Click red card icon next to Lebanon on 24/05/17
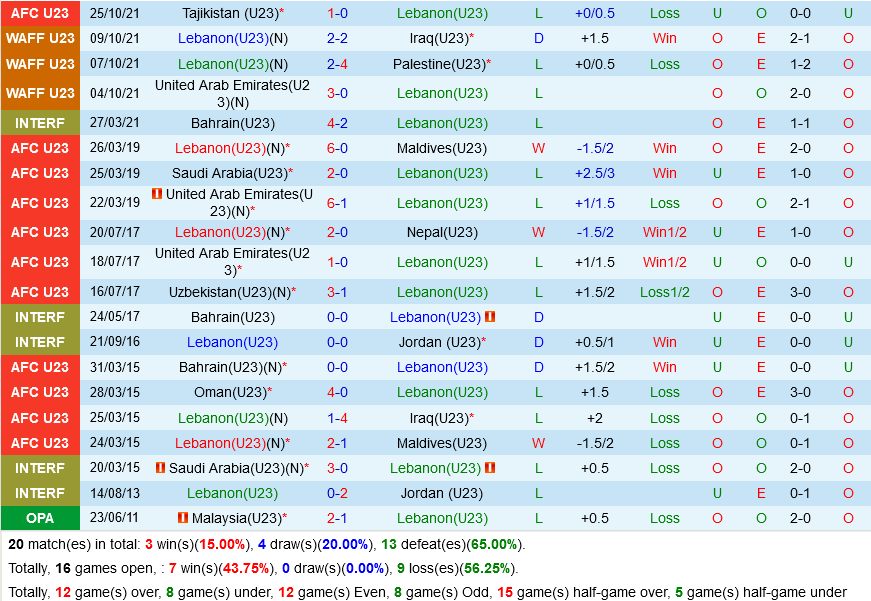The height and width of the screenshot is (601, 871). click(490, 317)
